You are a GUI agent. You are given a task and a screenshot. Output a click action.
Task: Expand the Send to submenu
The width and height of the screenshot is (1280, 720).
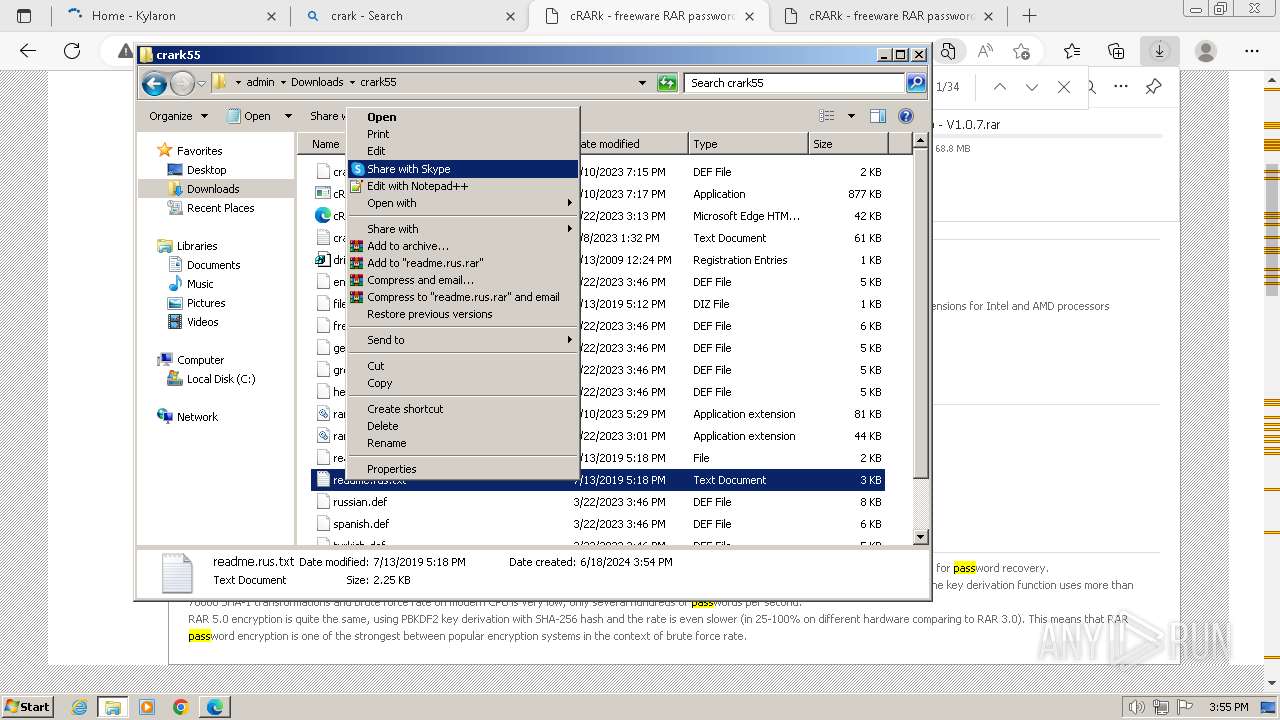462,340
